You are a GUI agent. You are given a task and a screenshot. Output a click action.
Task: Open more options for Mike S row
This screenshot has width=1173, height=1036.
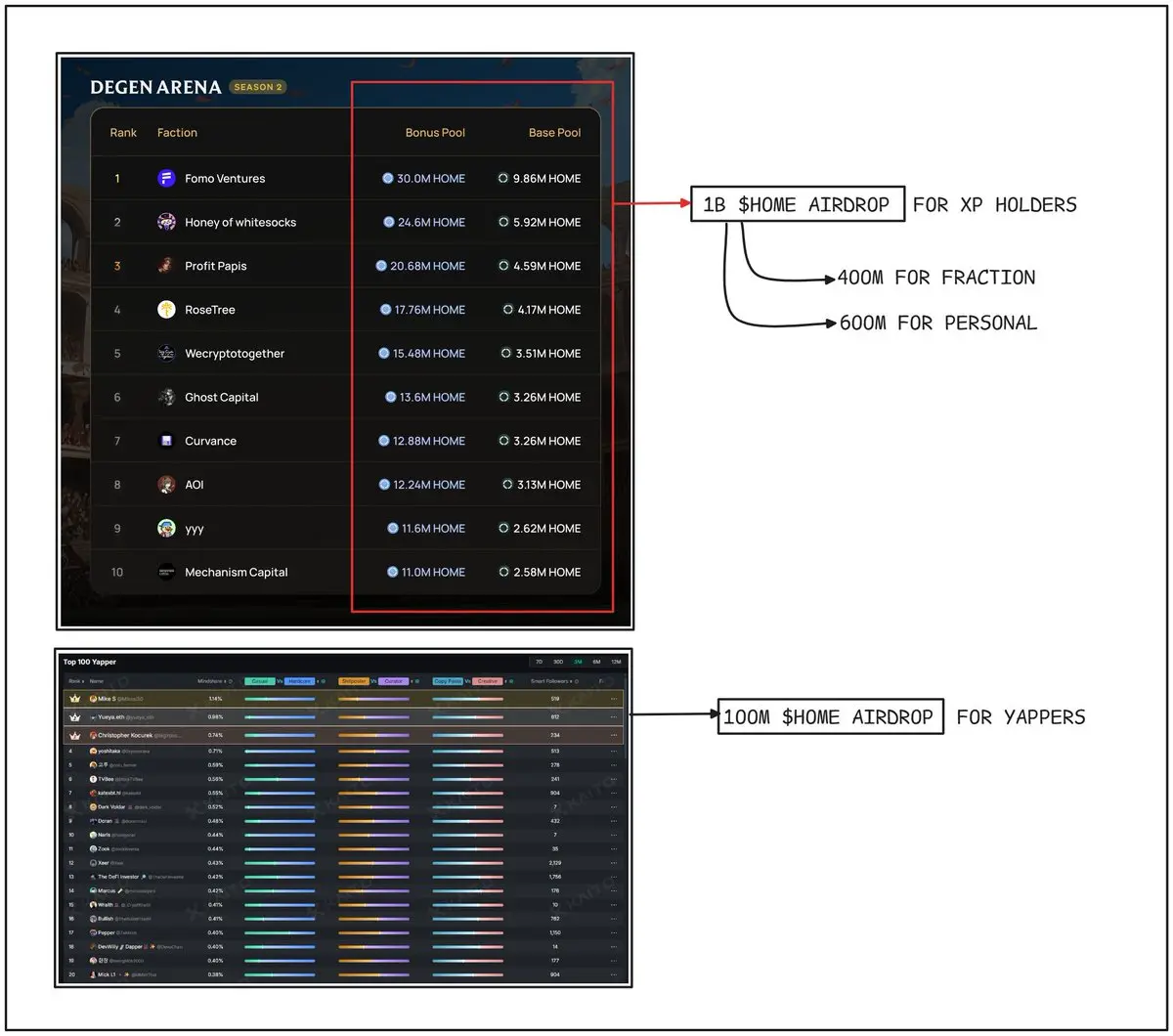(614, 699)
